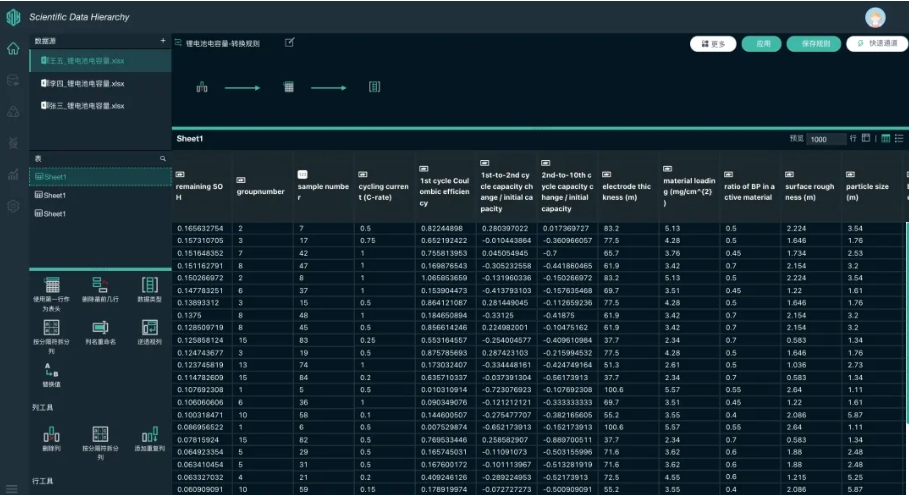The height and width of the screenshot is (495, 909).
Task: Open type selector on sample number column
Action: [x=302, y=175]
